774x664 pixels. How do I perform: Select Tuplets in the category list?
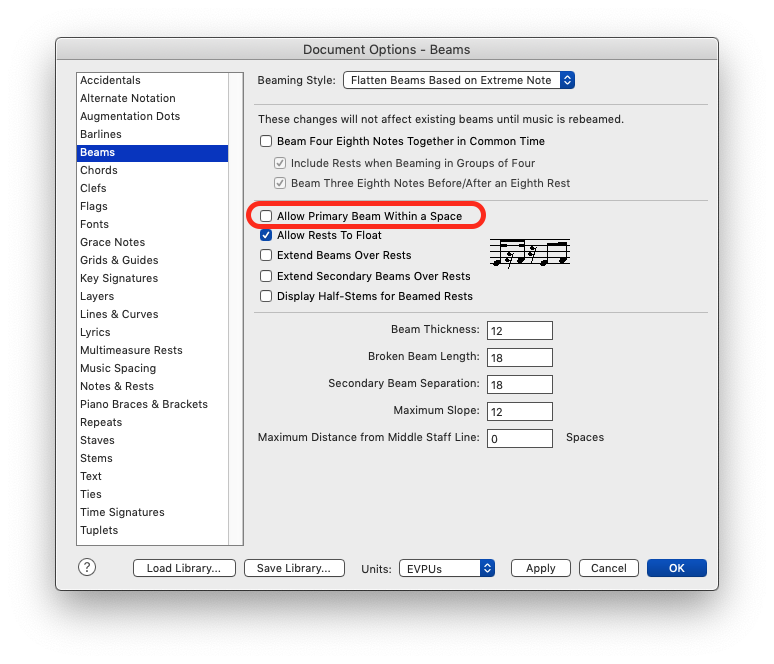click(x=99, y=530)
